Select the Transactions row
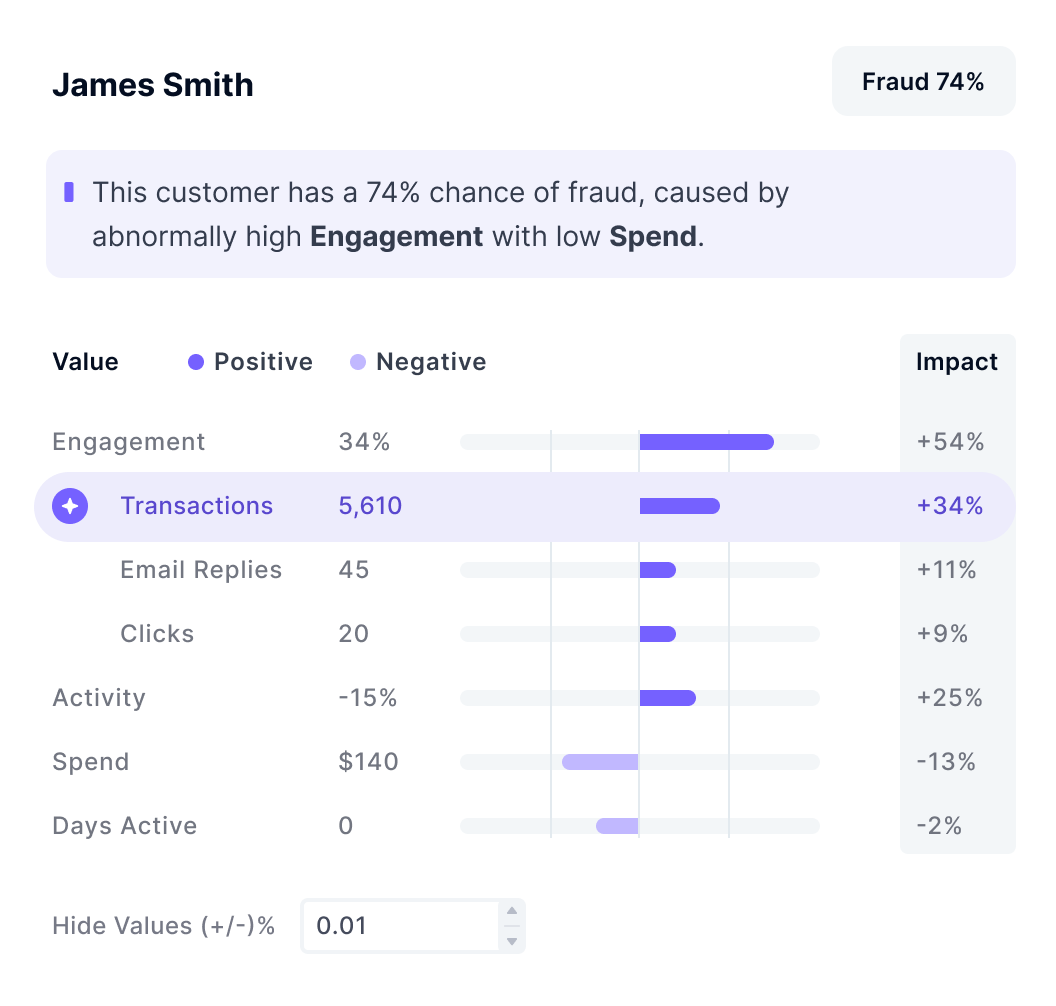Screen dimensions: 1056x1006 coord(197,506)
